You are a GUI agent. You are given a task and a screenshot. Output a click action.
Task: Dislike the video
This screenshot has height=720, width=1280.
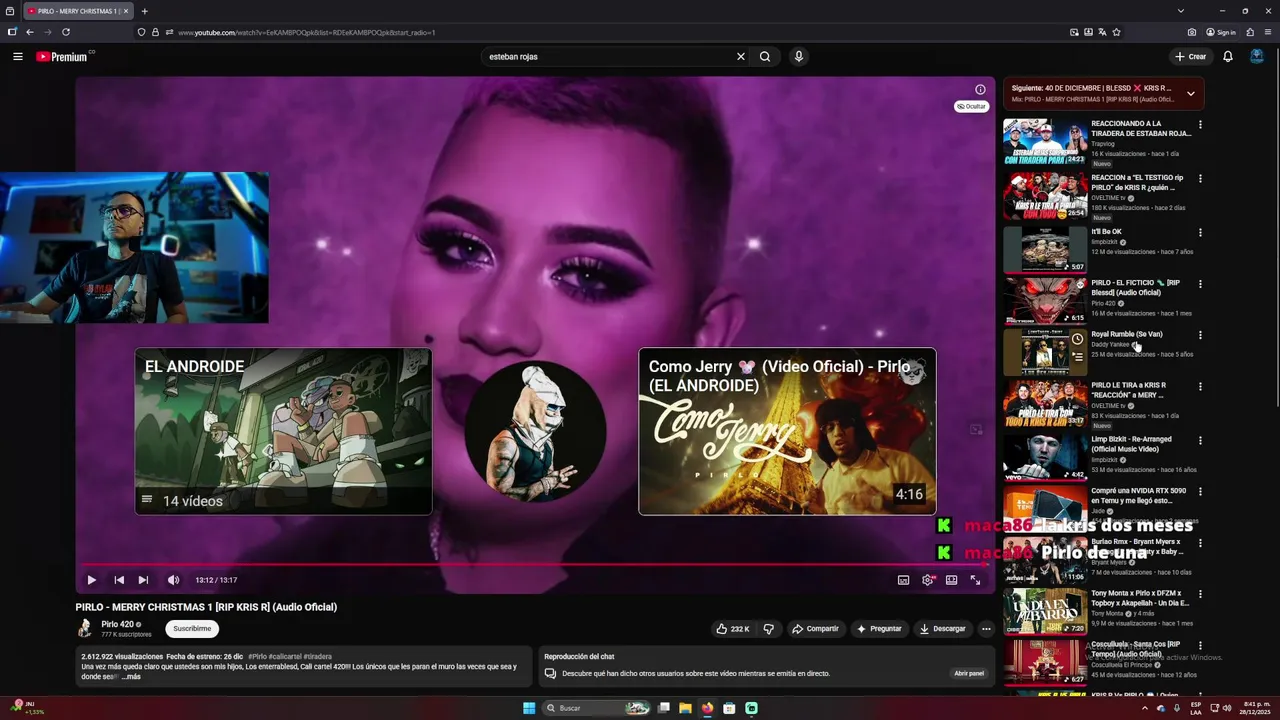tap(768, 629)
